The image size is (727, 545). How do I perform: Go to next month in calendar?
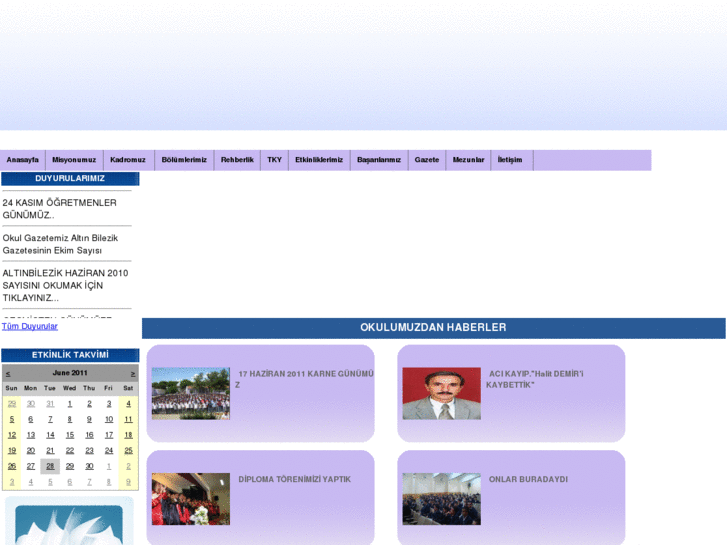click(133, 374)
